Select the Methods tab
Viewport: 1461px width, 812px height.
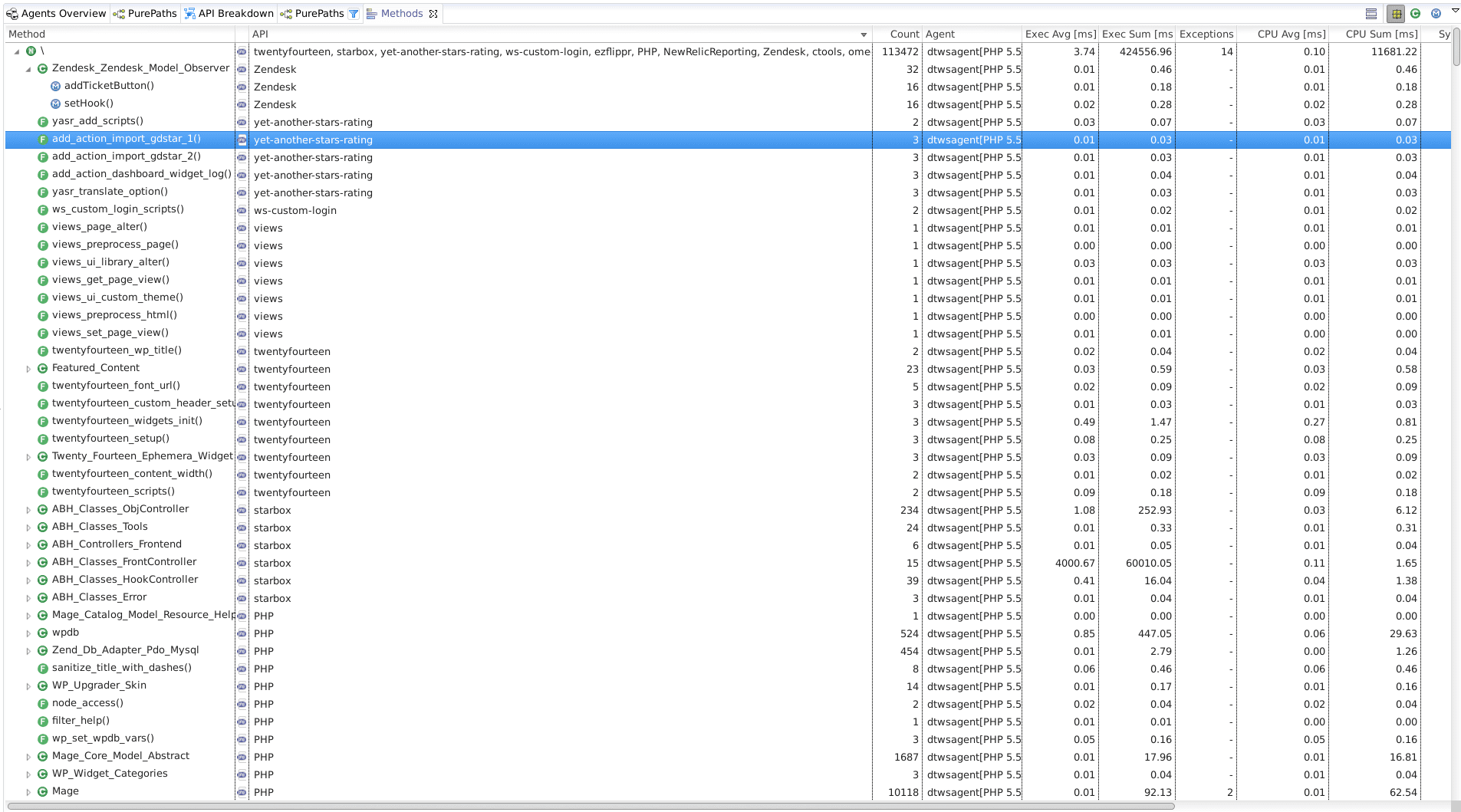tap(402, 14)
